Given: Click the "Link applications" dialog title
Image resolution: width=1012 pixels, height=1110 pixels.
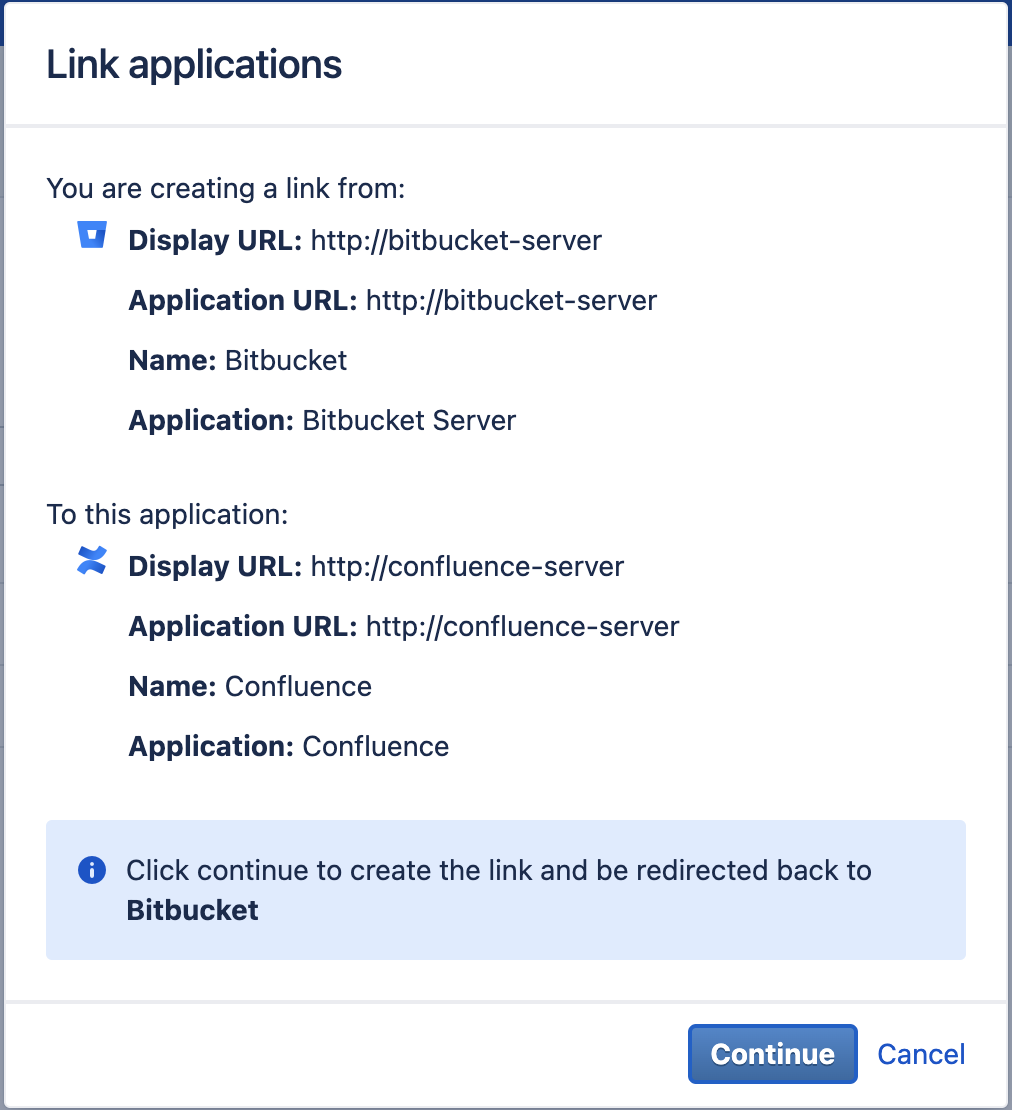Looking at the screenshot, I should 194,65.
